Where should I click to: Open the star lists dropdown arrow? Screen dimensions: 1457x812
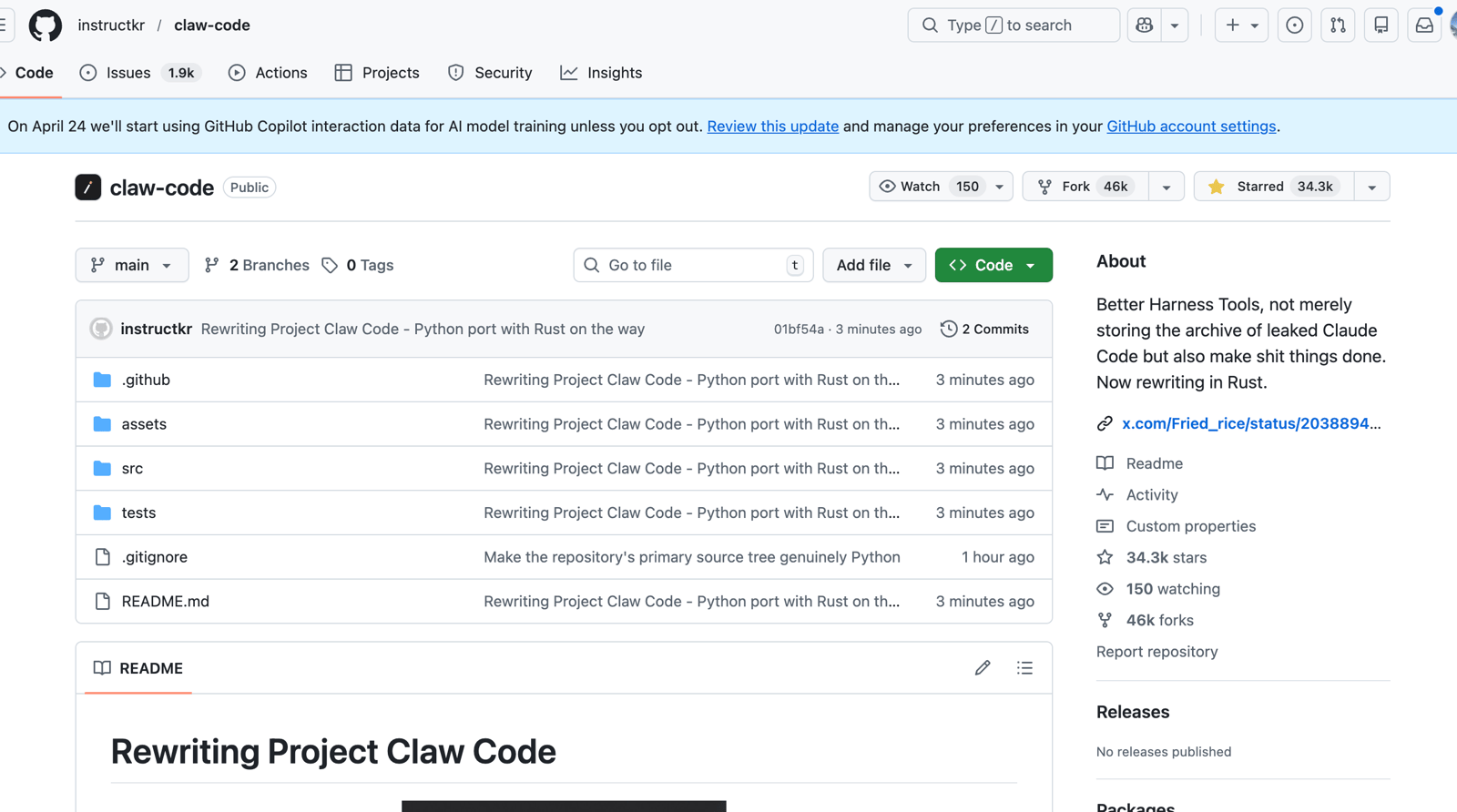coord(1371,187)
